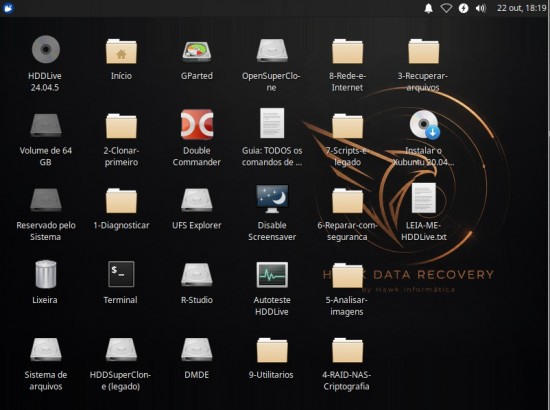
Task: Open the Volume de 64 GB drive
Action: pos(46,125)
